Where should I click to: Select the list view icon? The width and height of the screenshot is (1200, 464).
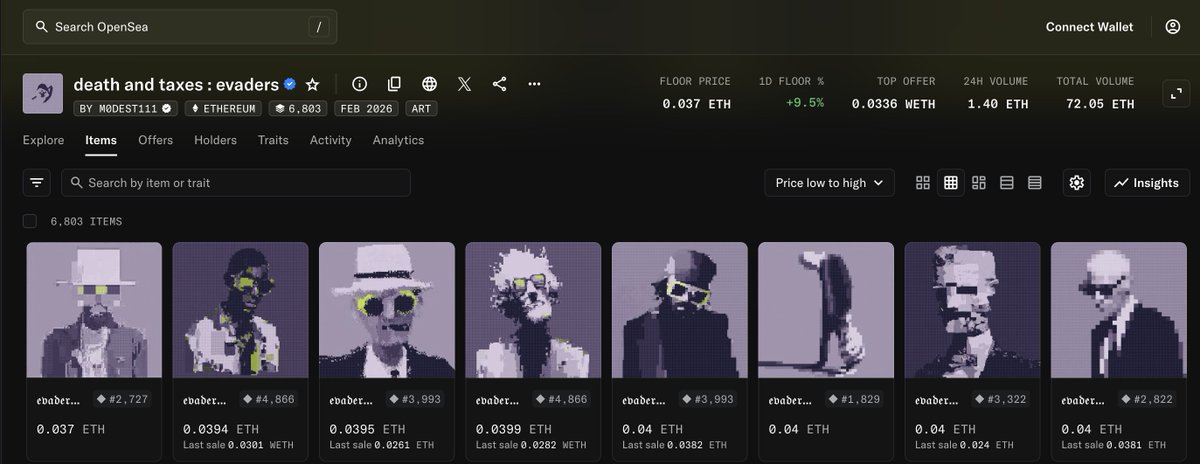click(1007, 183)
